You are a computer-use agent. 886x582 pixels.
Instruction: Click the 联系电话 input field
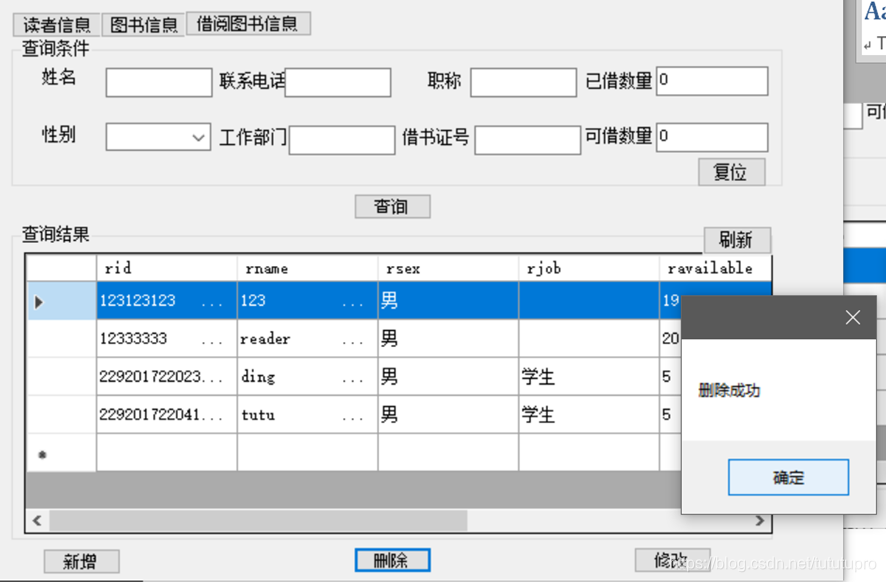point(340,82)
